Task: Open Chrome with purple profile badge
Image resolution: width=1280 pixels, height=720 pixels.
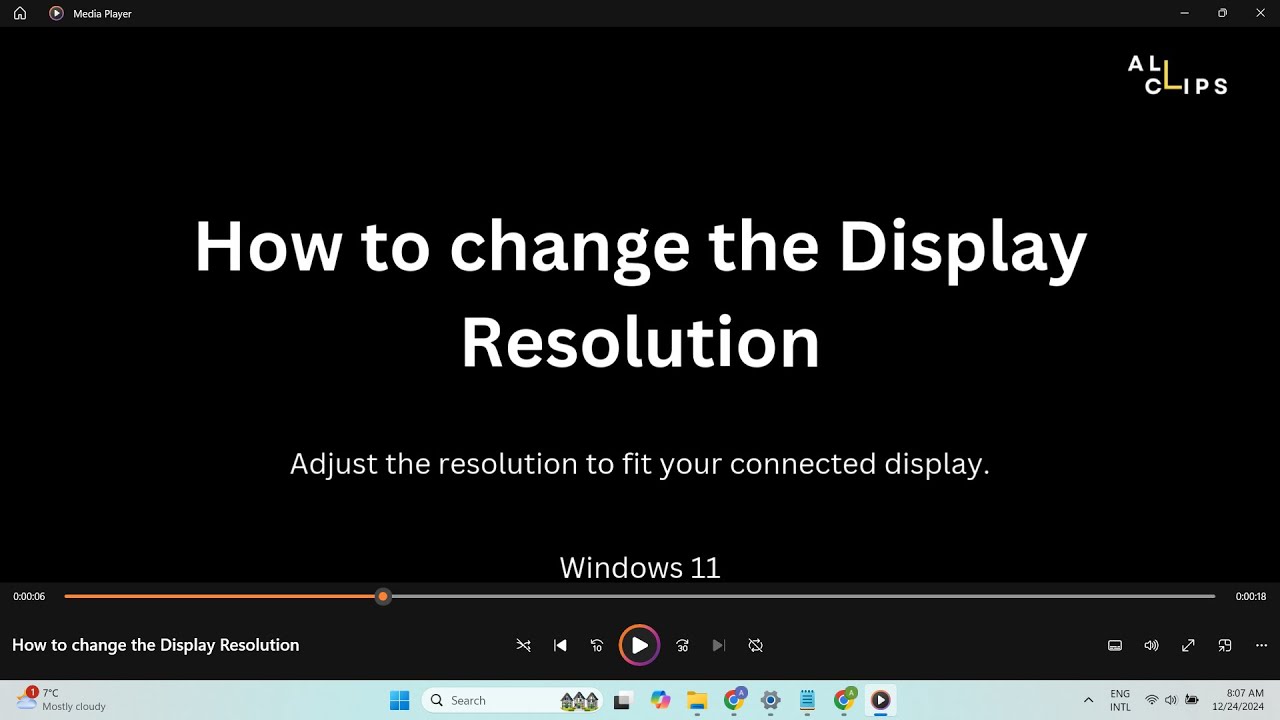Action: pos(734,700)
